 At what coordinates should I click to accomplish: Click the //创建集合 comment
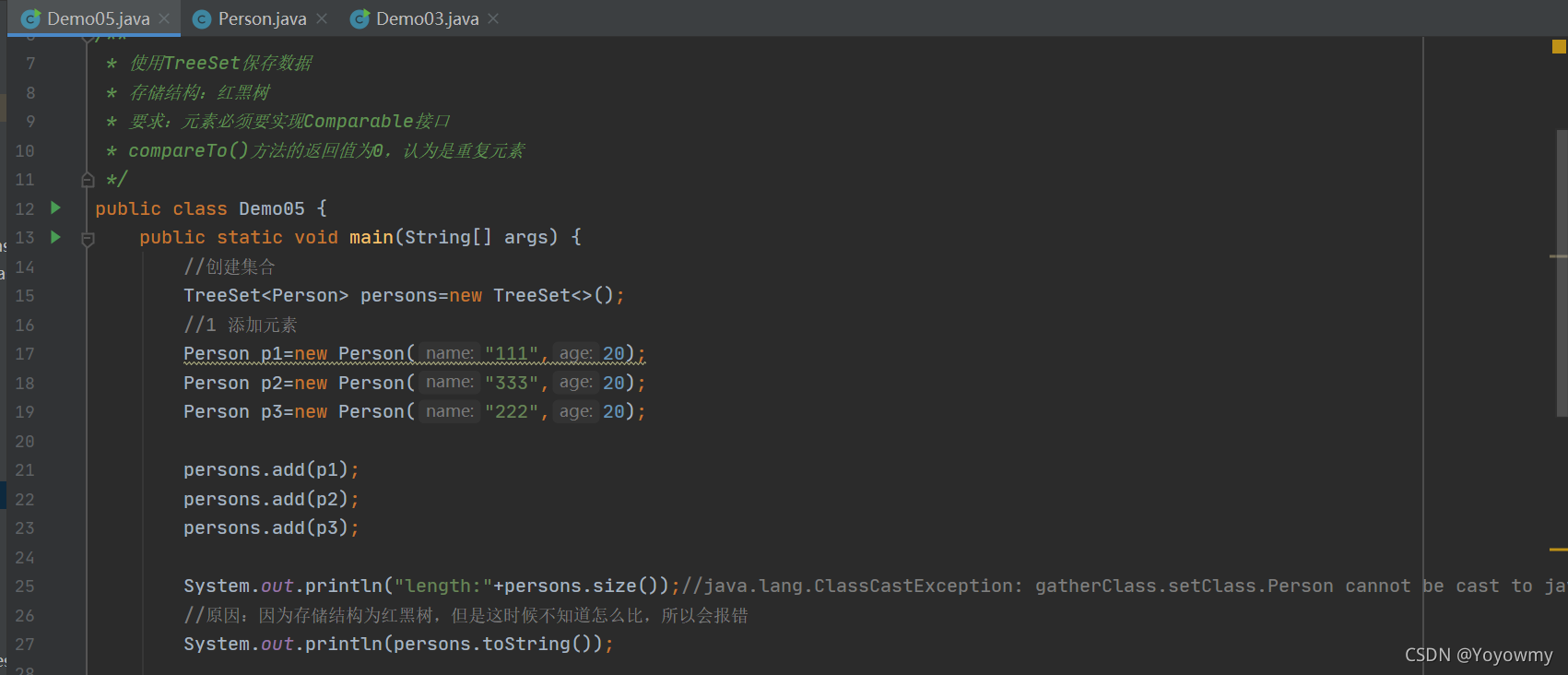point(230,267)
